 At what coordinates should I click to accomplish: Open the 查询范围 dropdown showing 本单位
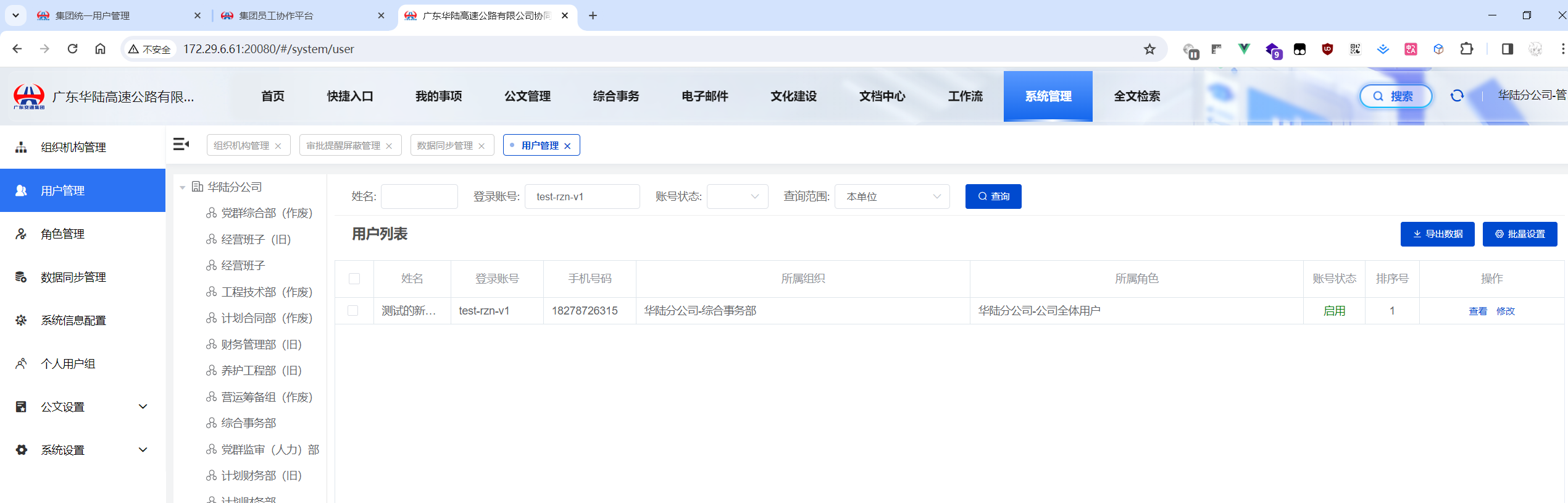pyautogui.click(x=891, y=197)
